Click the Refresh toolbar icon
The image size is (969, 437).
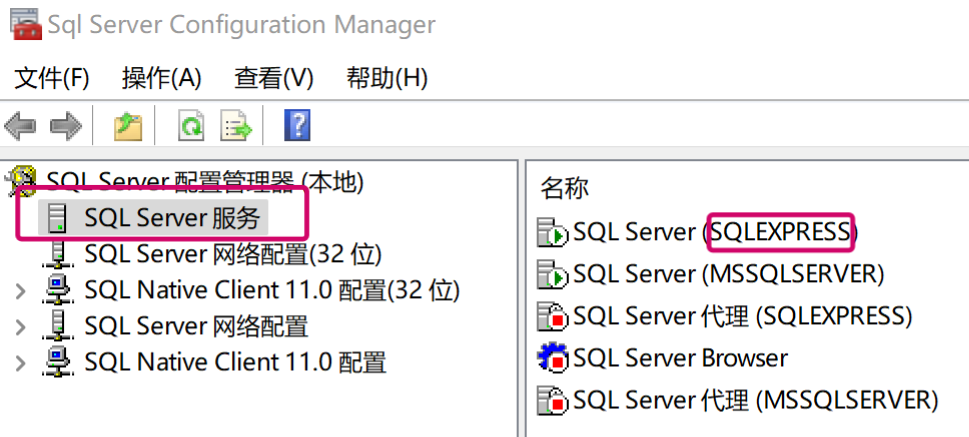[191, 125]
